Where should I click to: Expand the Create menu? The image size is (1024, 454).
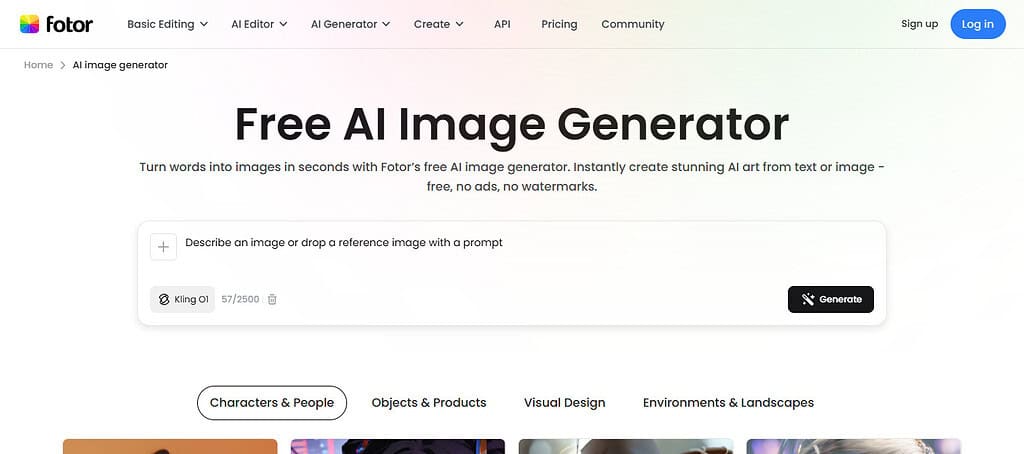(439, 24)
